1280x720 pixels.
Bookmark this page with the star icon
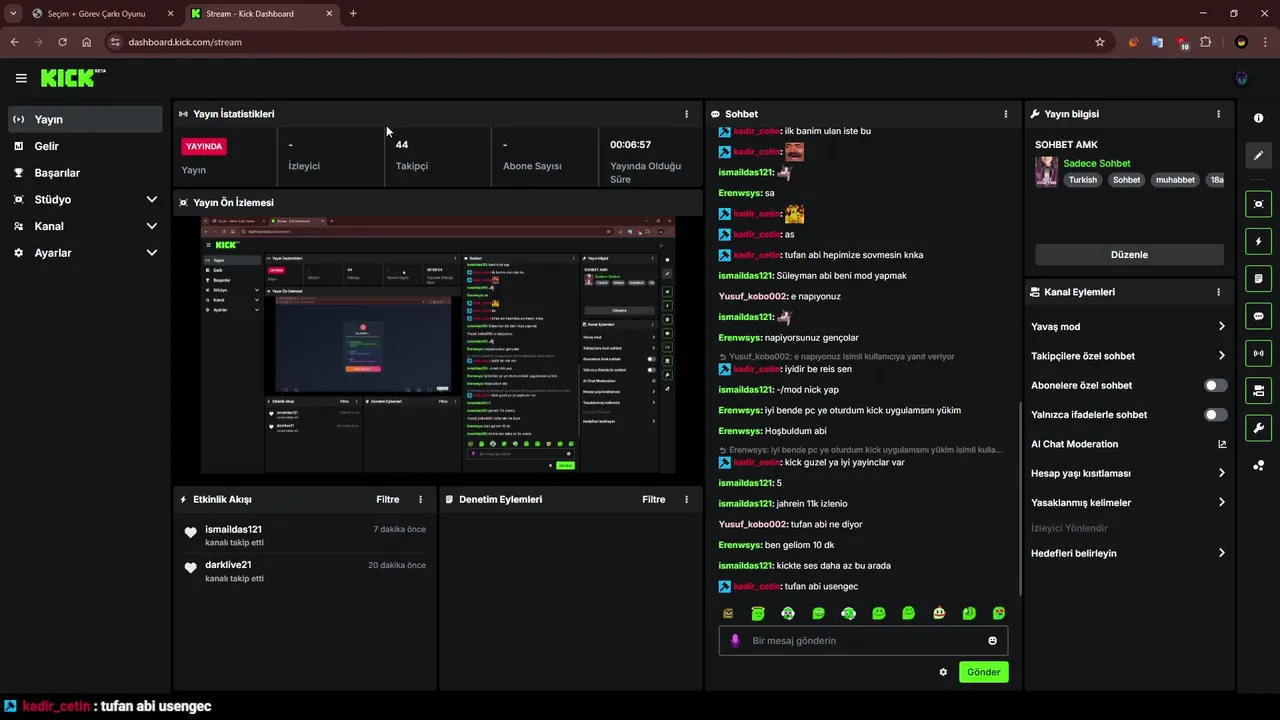tap(1100, 42)
